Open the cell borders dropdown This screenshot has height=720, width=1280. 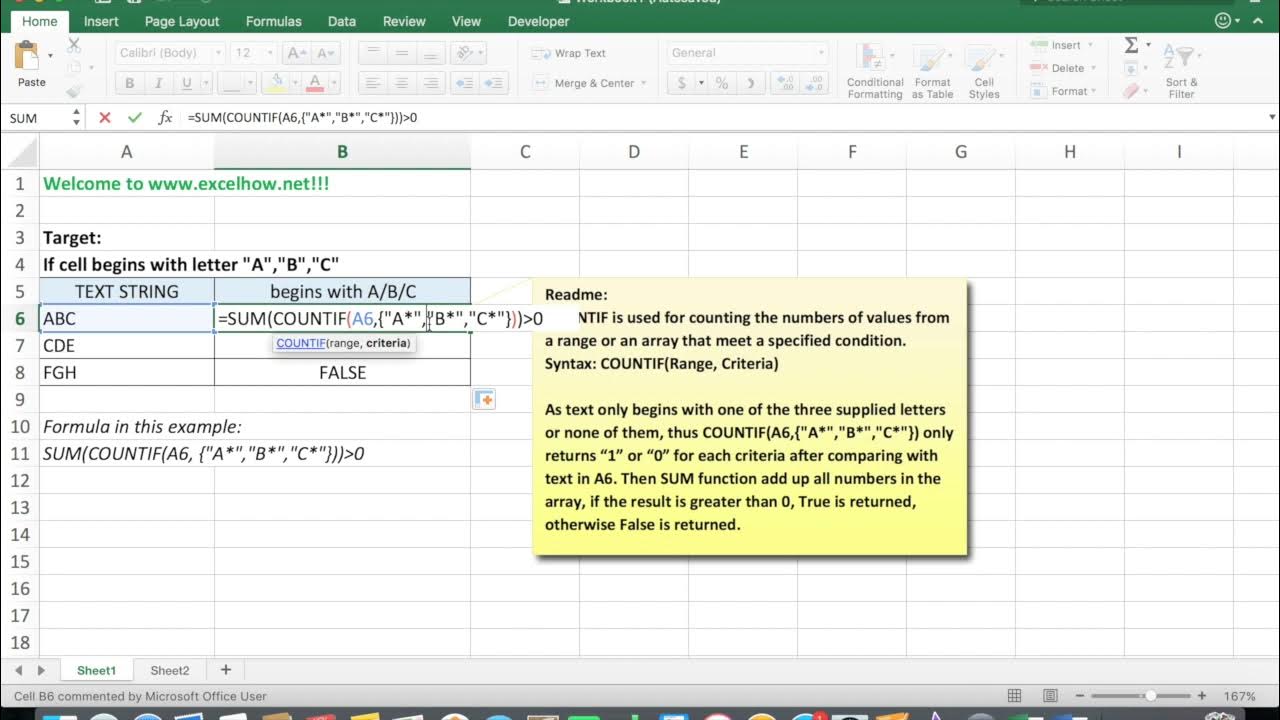tap(251, 83)
